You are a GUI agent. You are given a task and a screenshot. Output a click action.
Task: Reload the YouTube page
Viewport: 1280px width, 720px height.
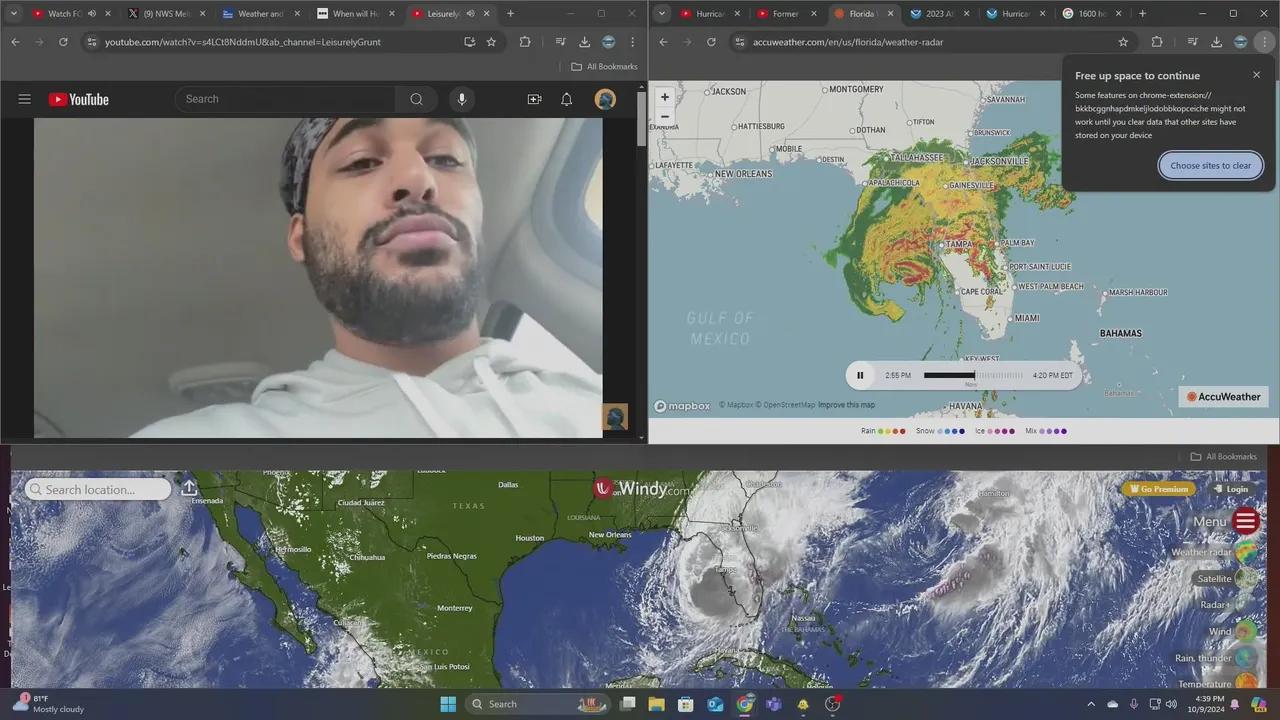coord(63,42)
